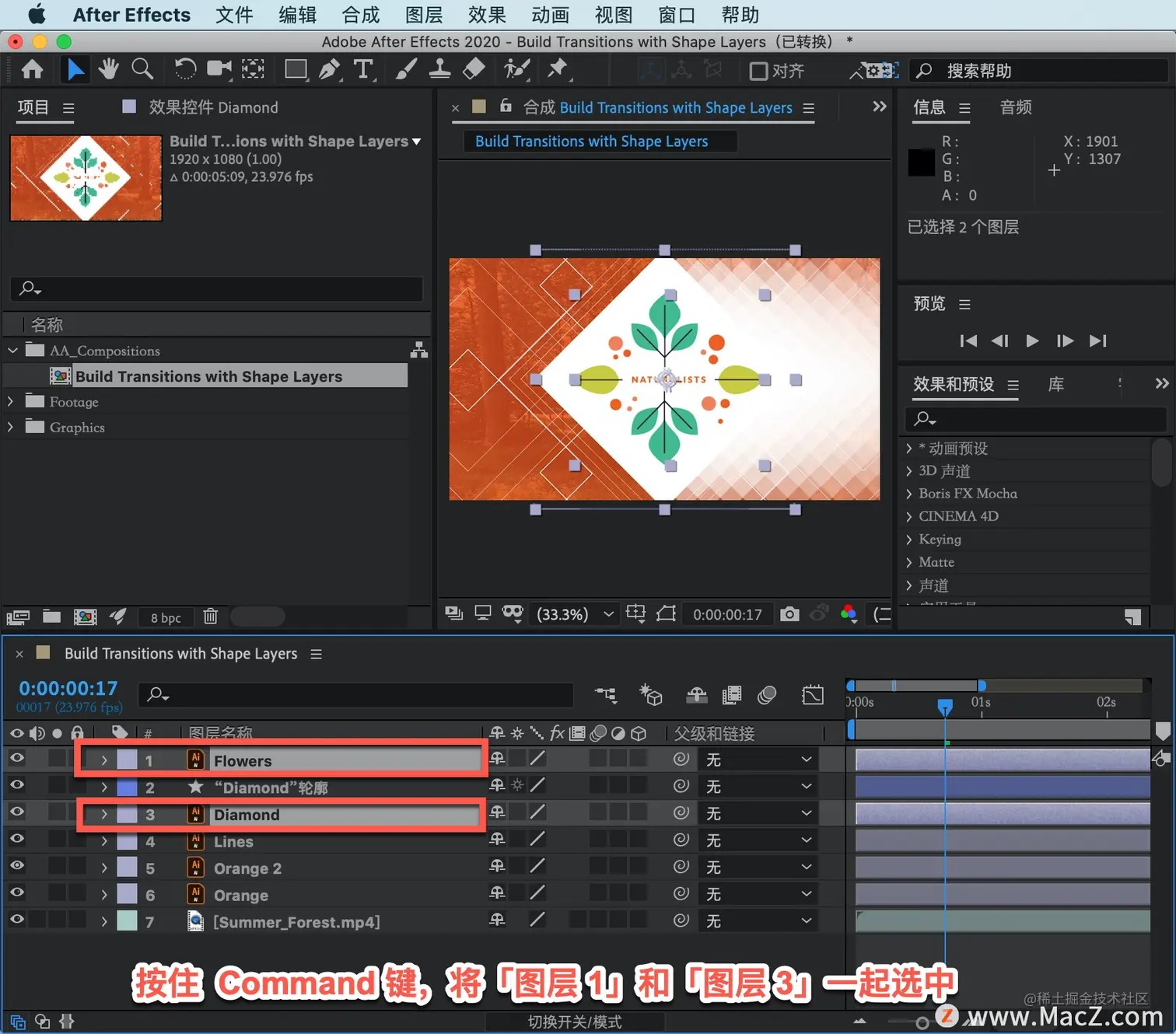Take a snapshot with the camera icon
Image resolution: width=1176 pixels, height=1034 pixels.
click(789, 614)
